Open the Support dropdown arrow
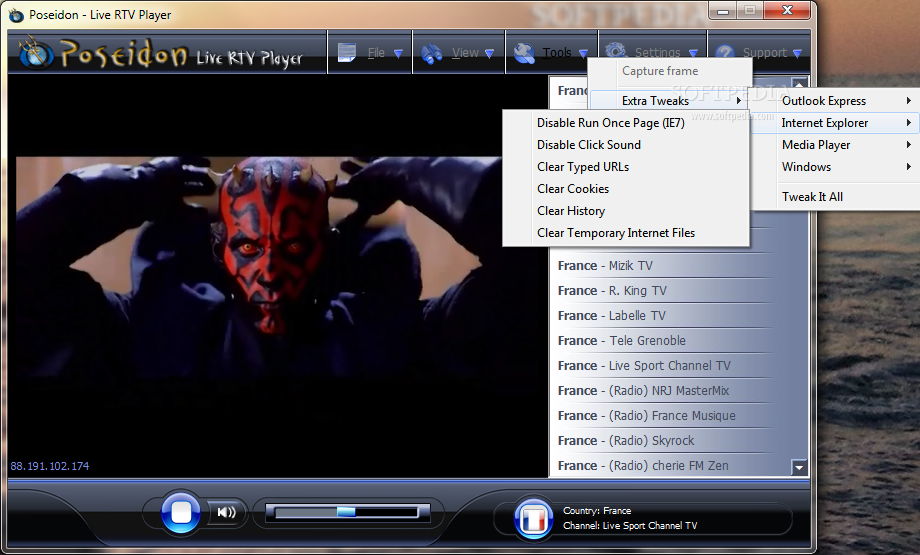The image size is (920, 555). tap(797, 53)
